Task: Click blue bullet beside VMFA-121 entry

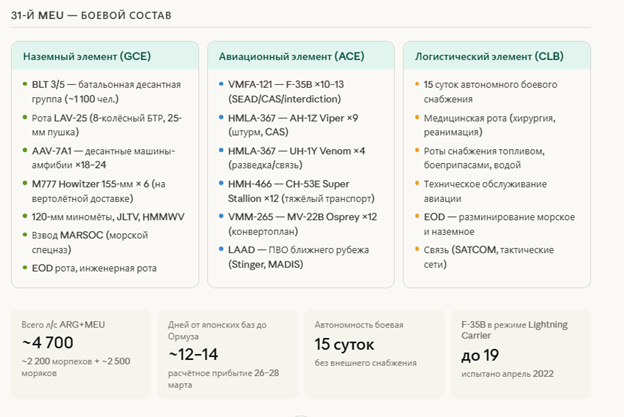Action: coord(219,85)
